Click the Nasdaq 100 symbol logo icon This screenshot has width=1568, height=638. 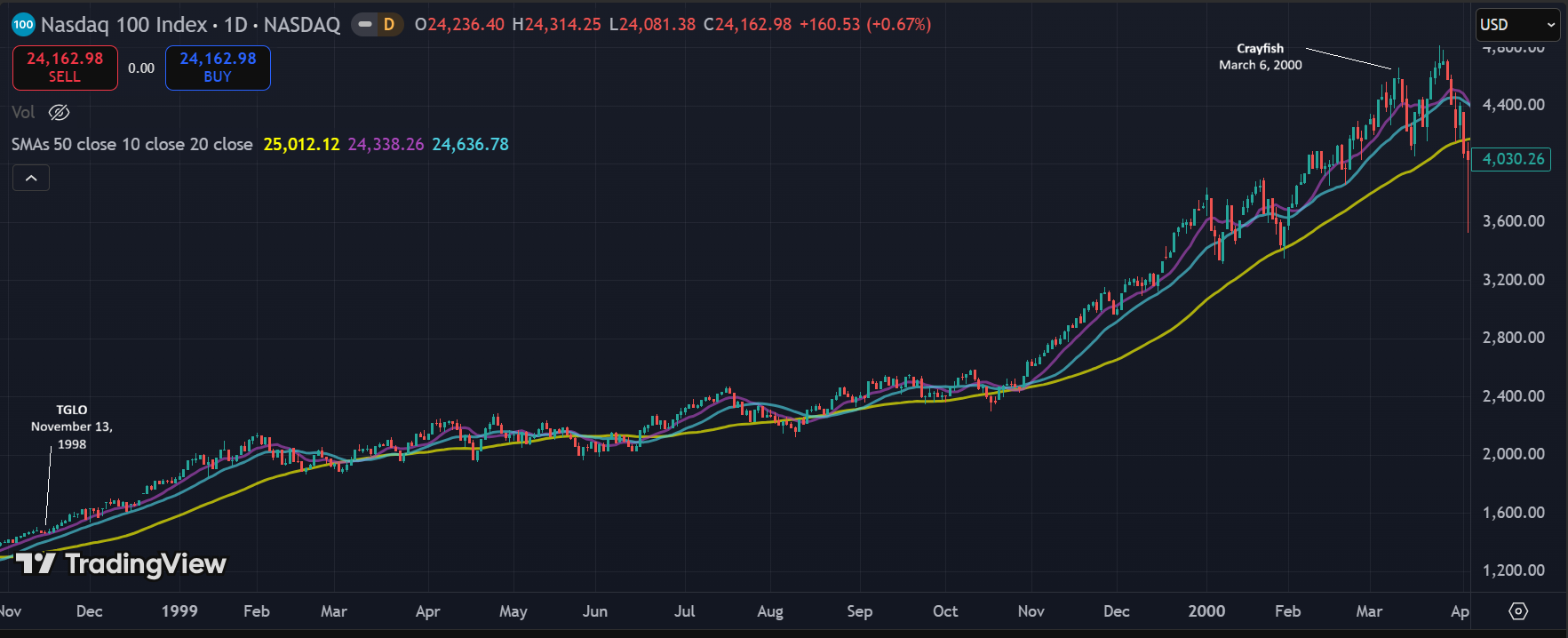click(x=23, y=25)
